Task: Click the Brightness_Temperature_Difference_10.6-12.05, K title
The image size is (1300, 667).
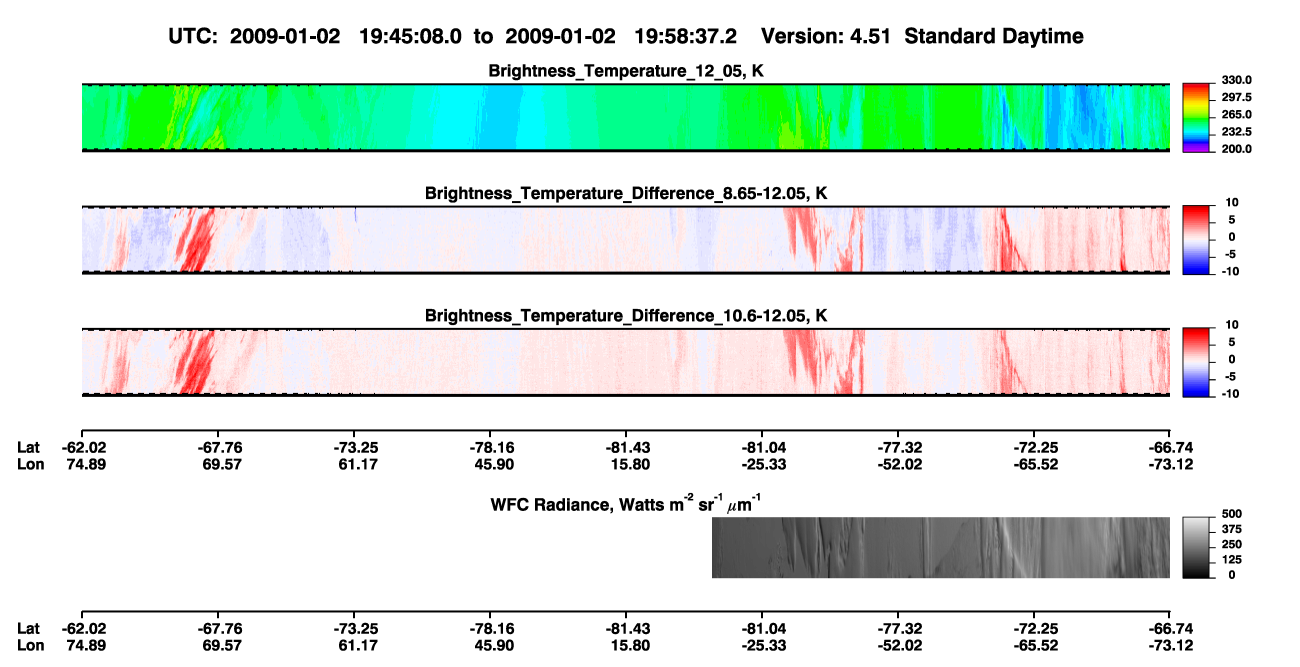Action: [x=625, y=316]
